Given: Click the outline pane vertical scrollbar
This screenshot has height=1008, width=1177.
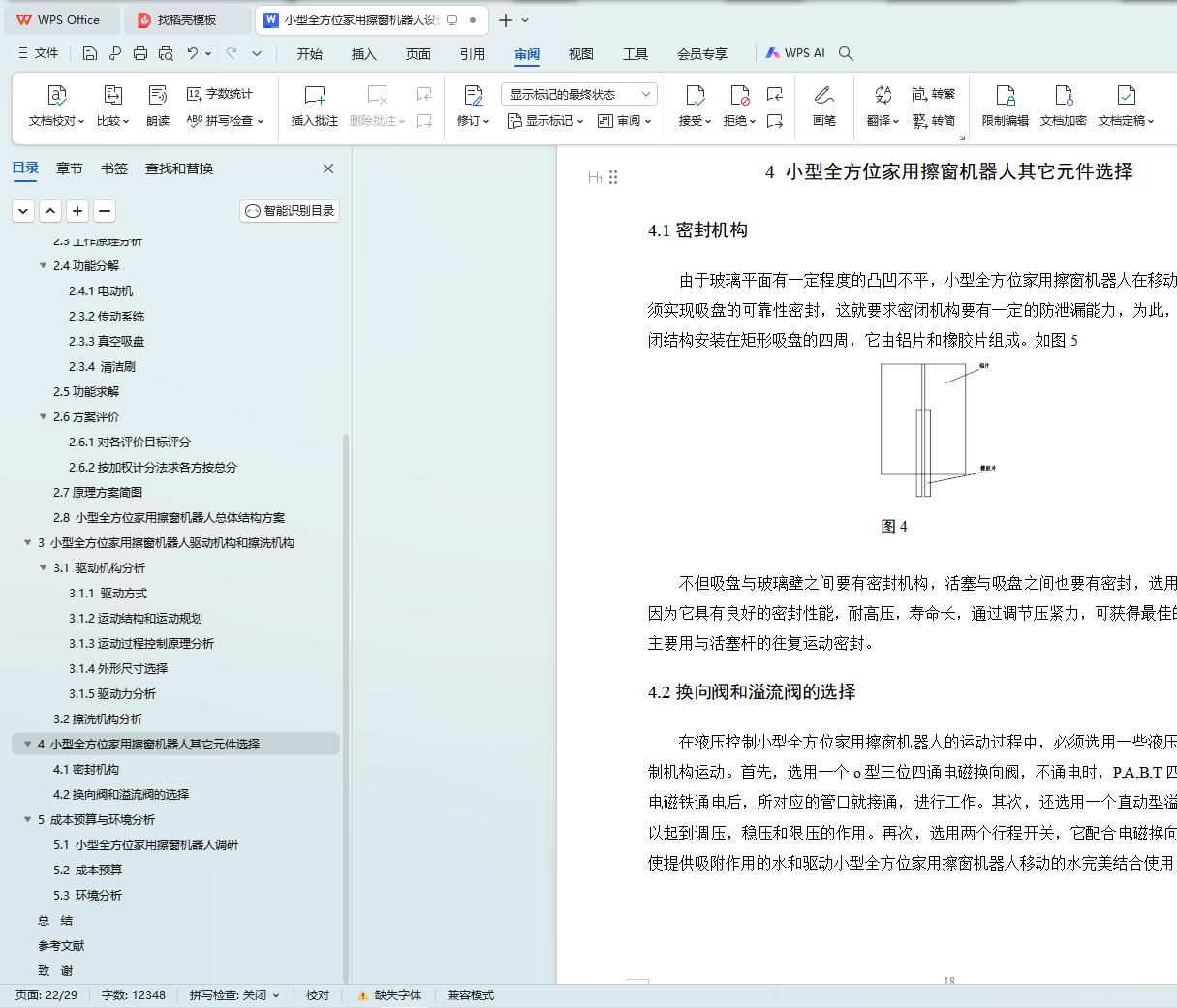Looking at the screenshot, I should coord(346,707).
